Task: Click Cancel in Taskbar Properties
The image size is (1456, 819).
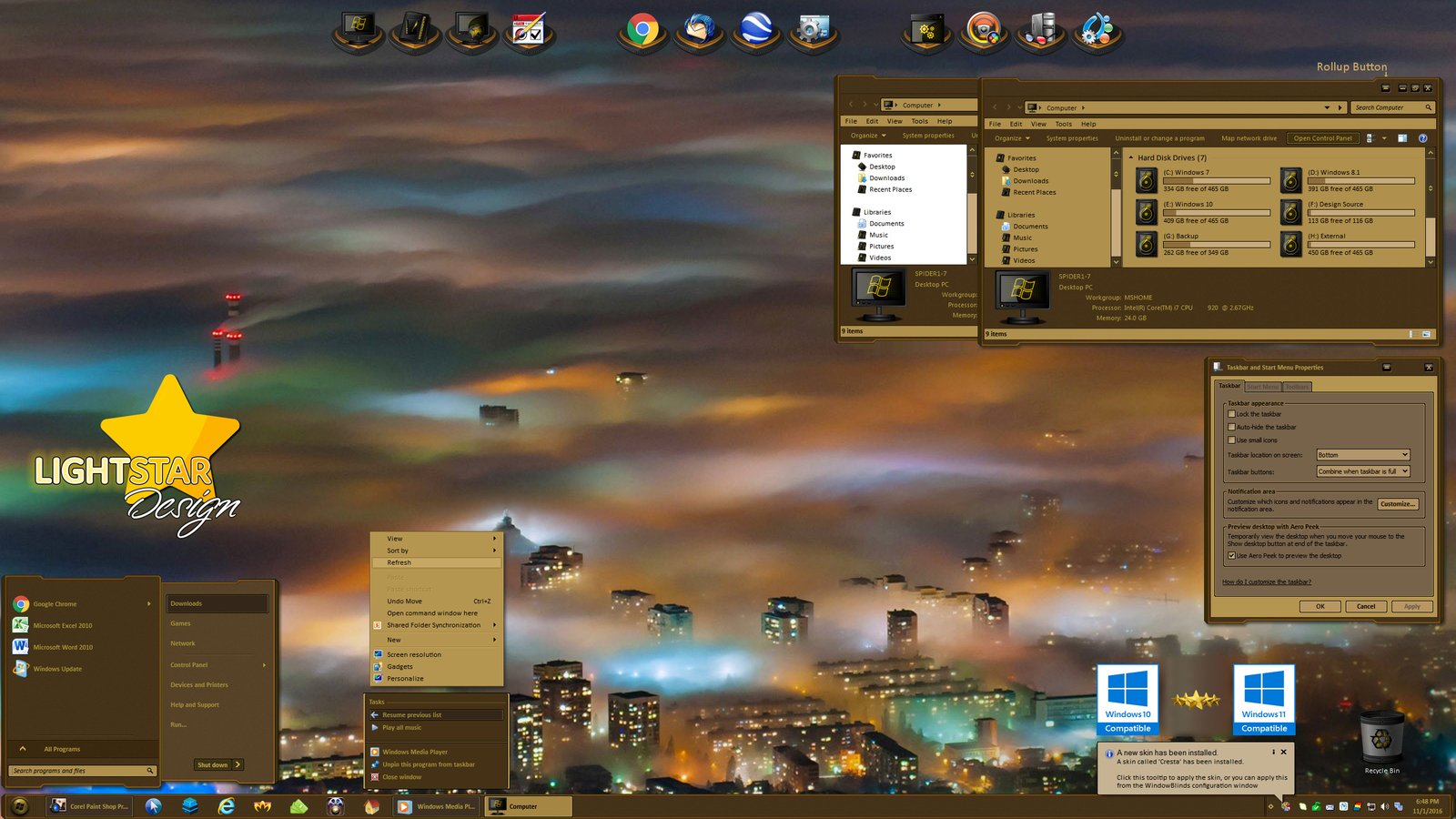Action: [1366, 606]
